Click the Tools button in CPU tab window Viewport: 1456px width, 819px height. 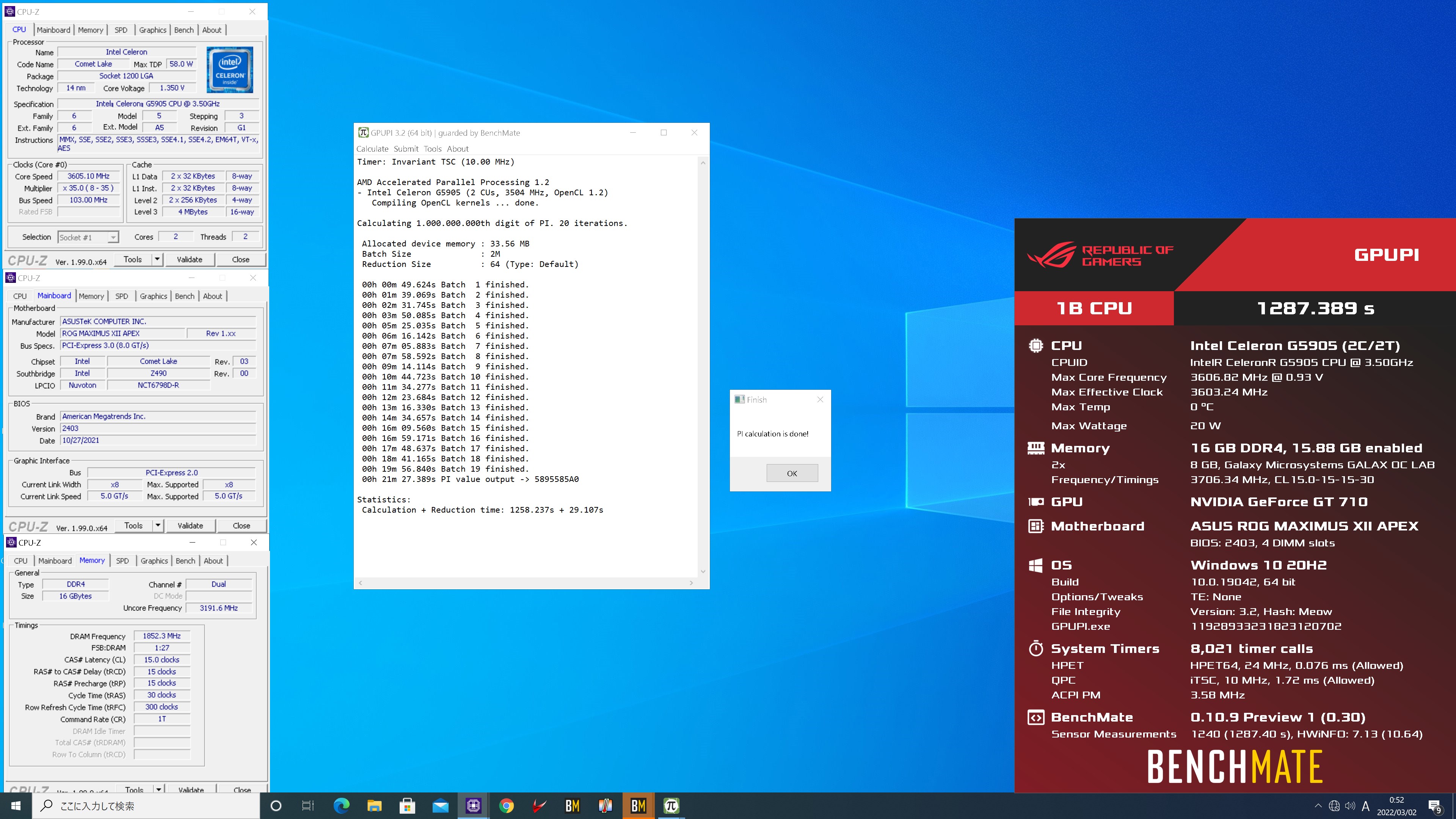133,259
